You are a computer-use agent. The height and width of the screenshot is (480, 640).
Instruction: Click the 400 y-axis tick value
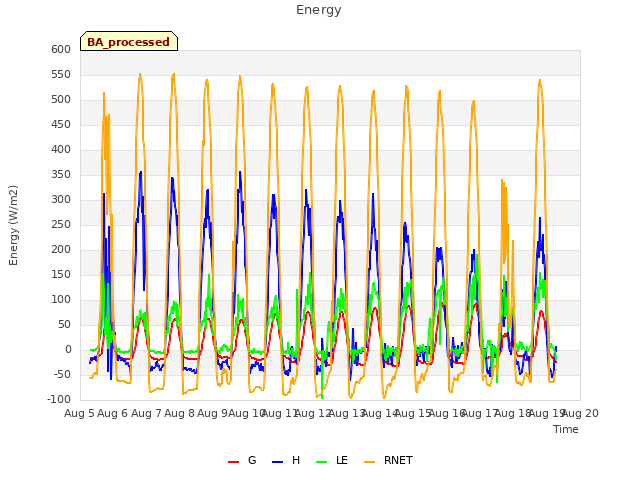(x=61, y=149)
